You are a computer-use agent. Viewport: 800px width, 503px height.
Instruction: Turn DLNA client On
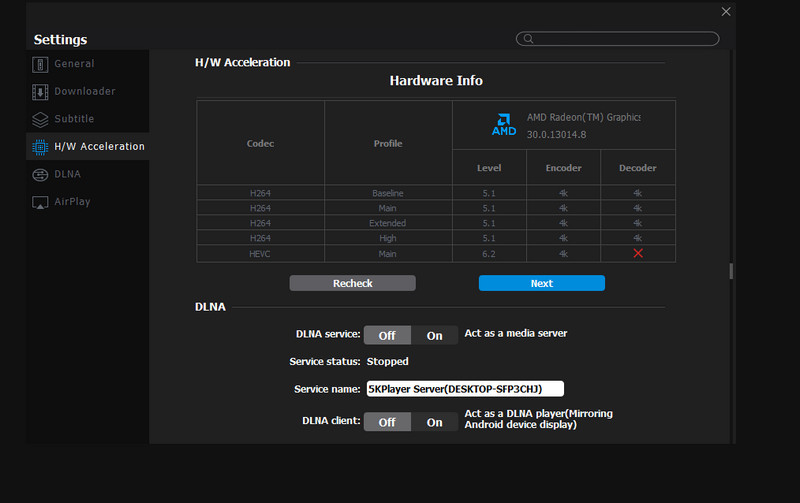[x=434, y=422]
